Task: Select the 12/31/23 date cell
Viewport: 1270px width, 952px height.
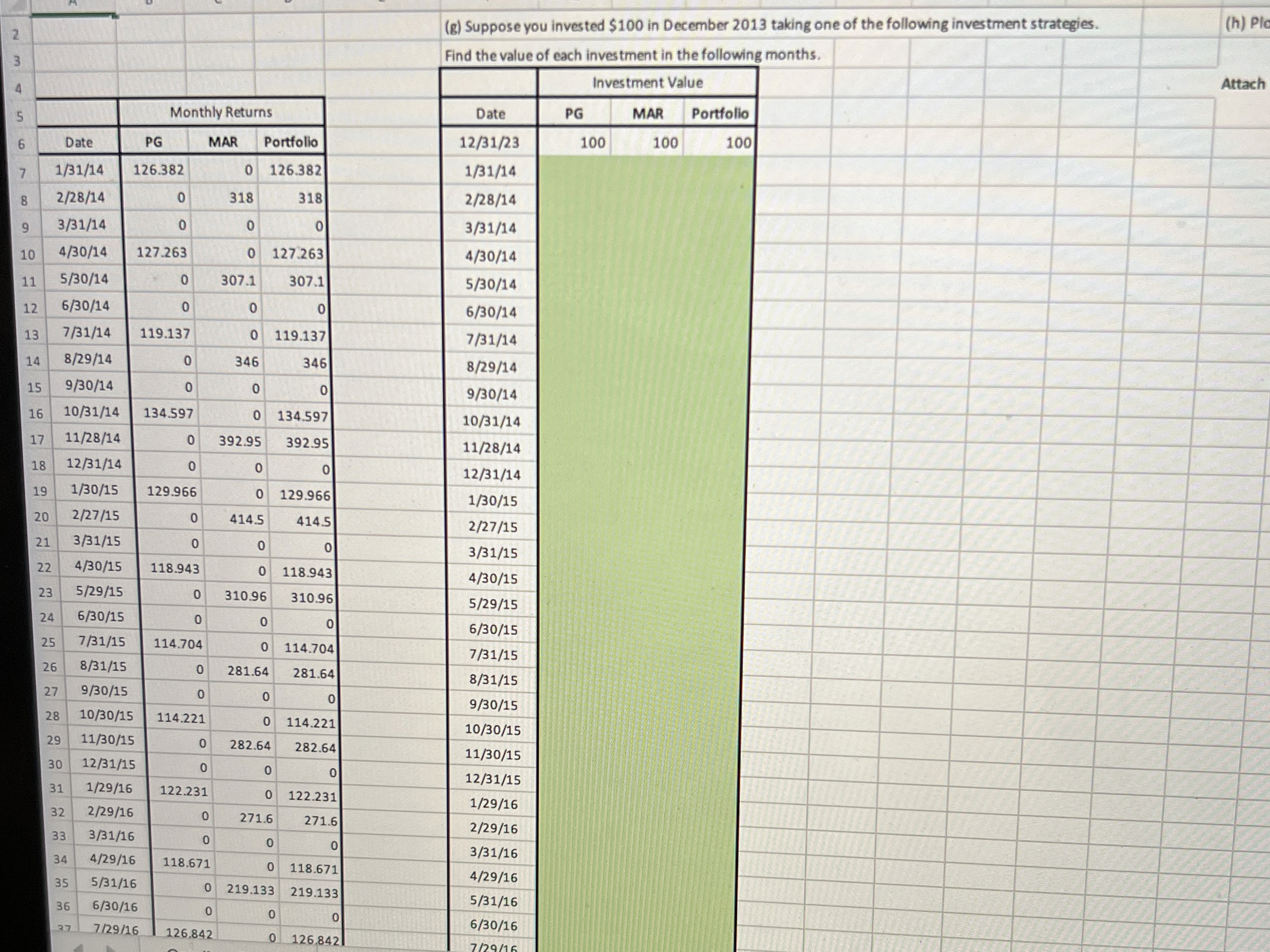Action: tap(489, 143)
